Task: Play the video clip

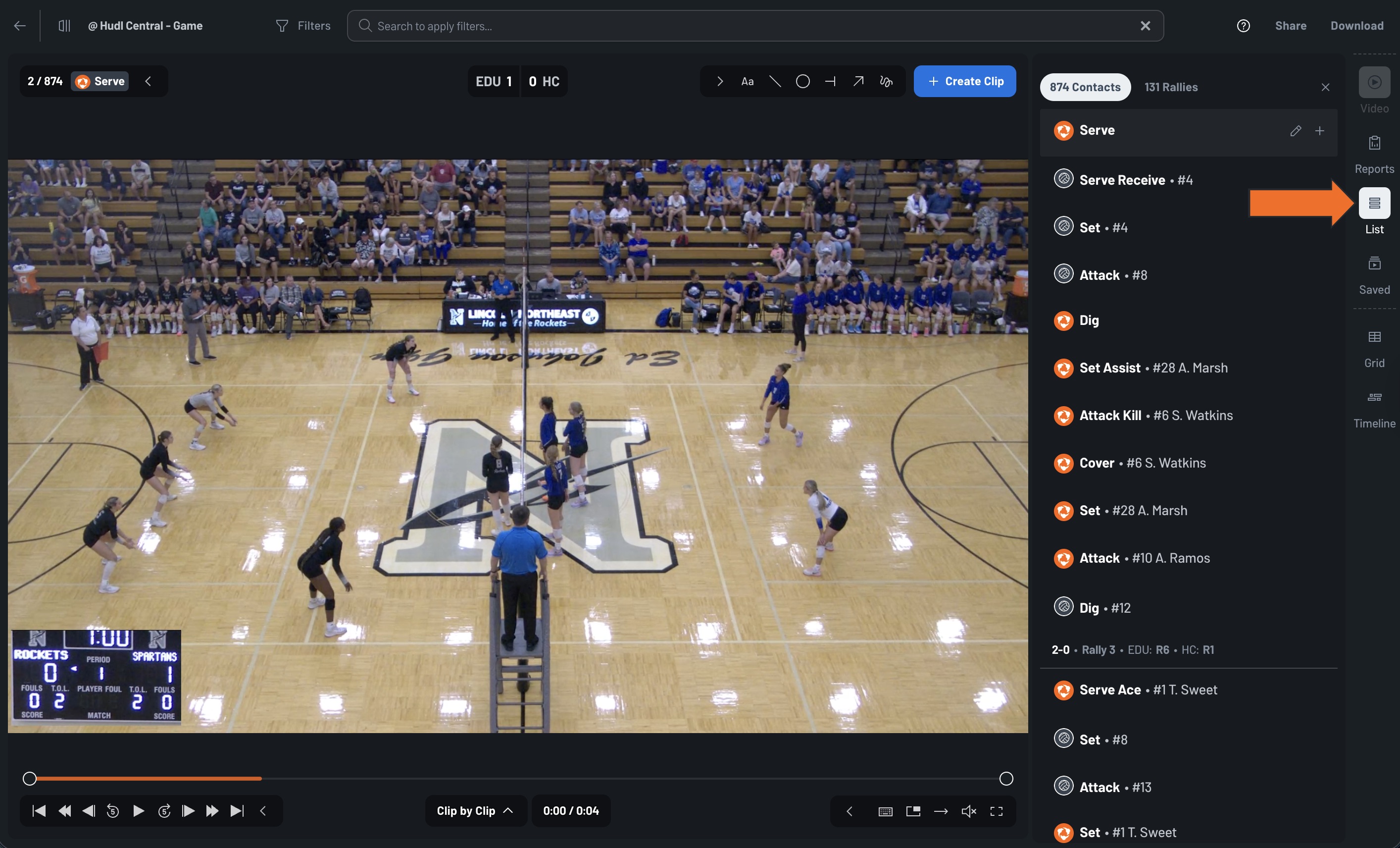Action: point(138,810)
